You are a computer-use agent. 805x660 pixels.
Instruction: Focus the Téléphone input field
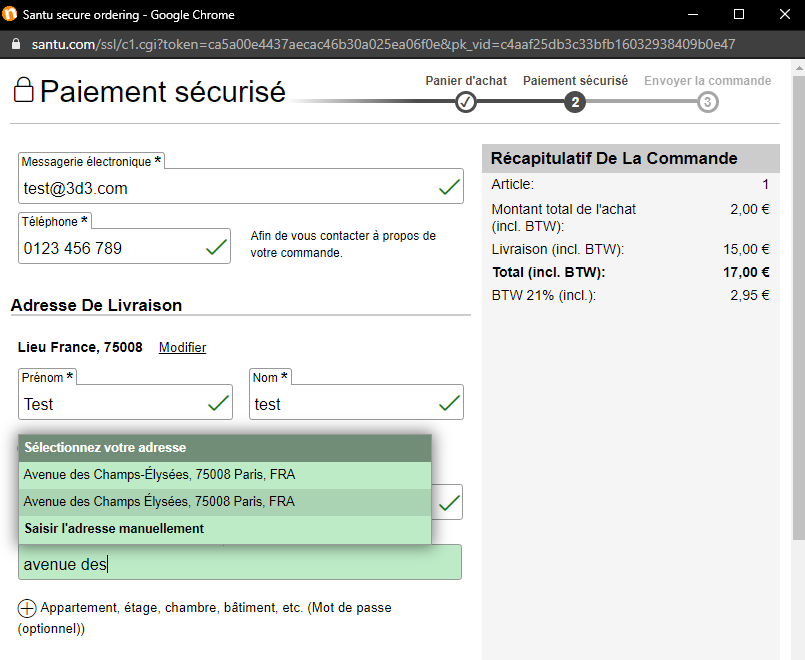[x=110, y=248]
